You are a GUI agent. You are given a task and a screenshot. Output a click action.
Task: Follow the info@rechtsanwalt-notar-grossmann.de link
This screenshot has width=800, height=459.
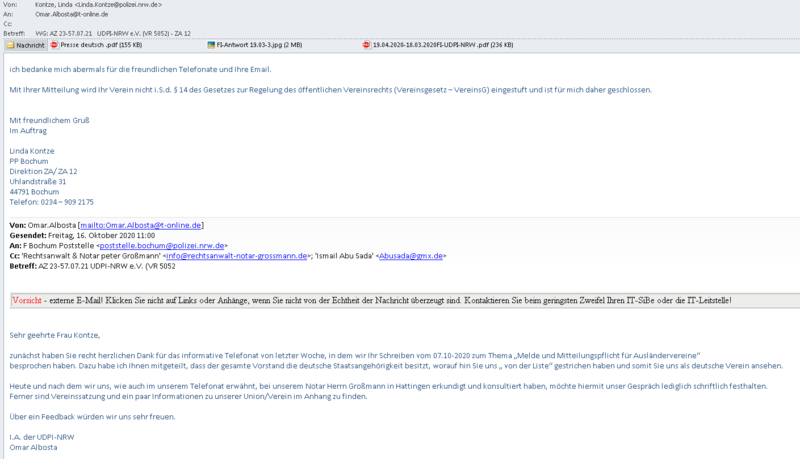[236, 255]
